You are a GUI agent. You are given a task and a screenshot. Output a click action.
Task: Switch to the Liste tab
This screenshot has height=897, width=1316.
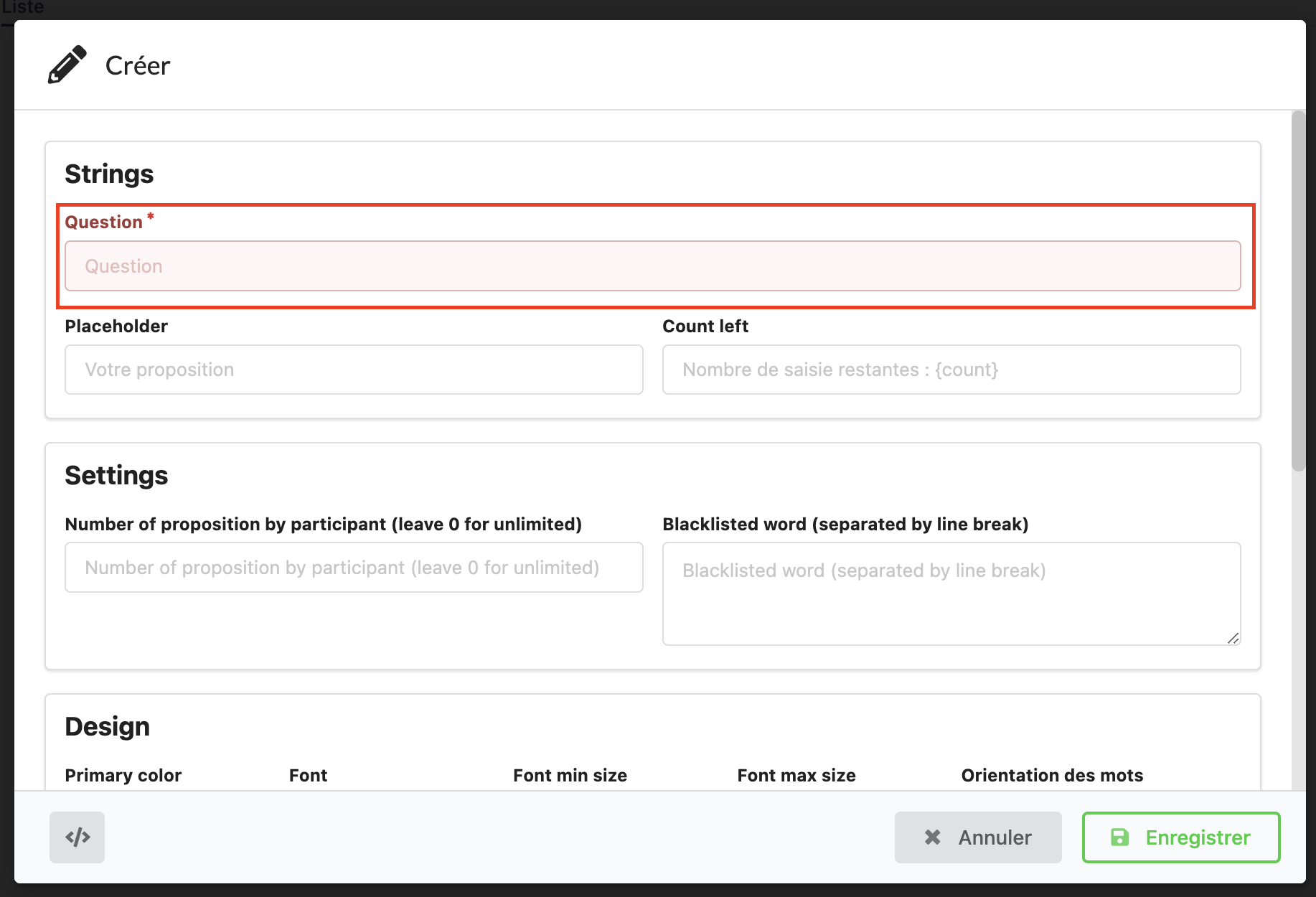coord(23,8)
